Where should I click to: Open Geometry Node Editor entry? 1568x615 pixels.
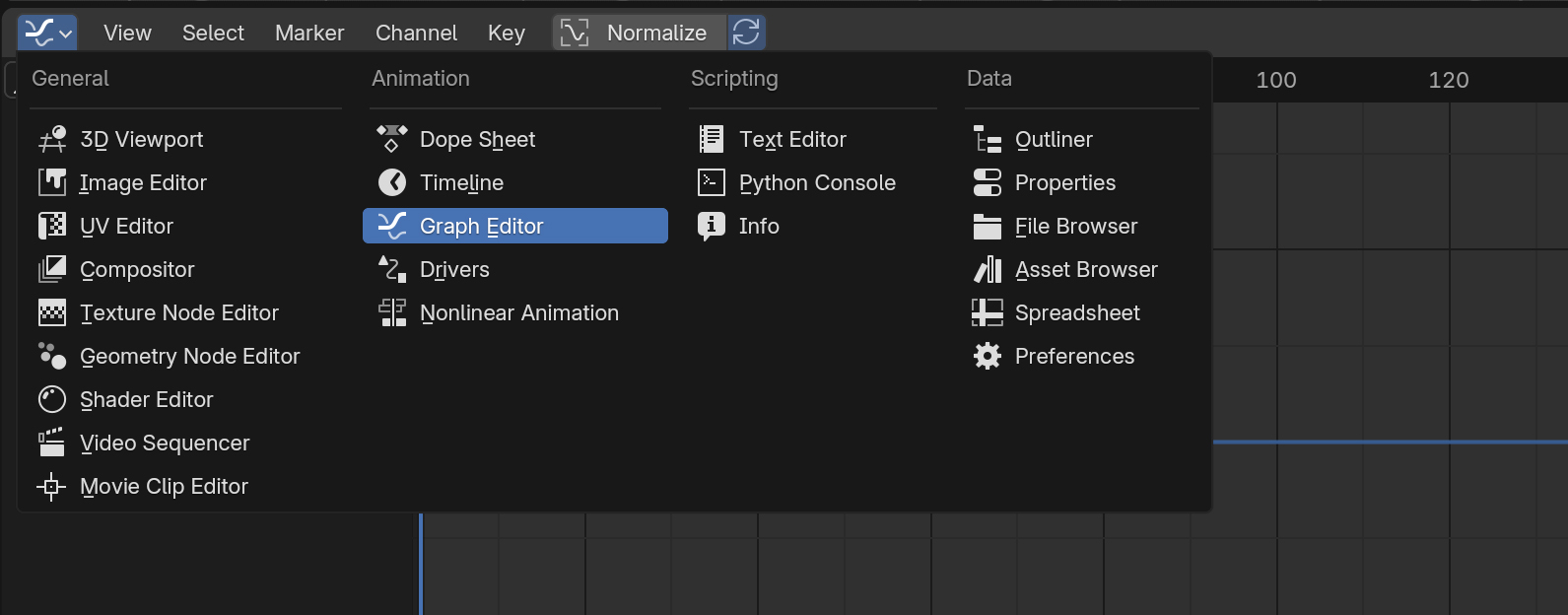[x=186, y=356]
